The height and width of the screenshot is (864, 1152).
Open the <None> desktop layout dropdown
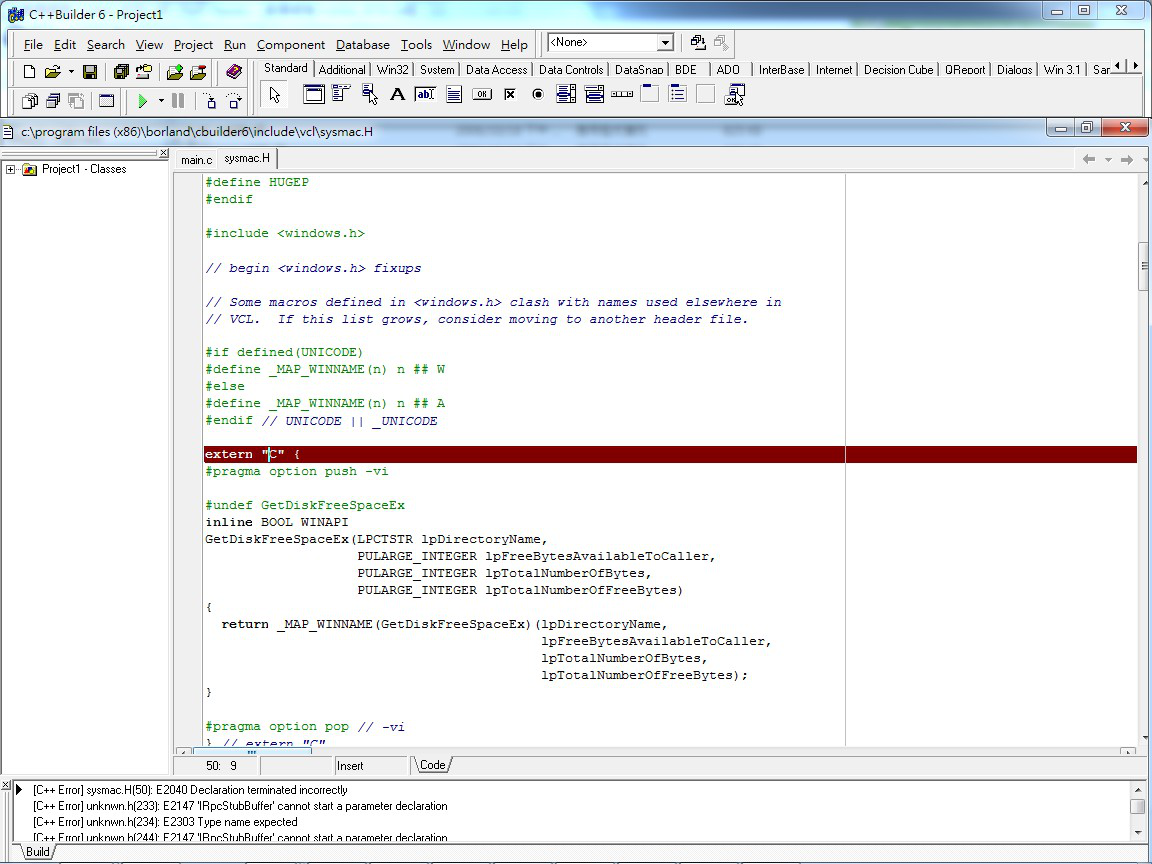click(x=665, y=43)
